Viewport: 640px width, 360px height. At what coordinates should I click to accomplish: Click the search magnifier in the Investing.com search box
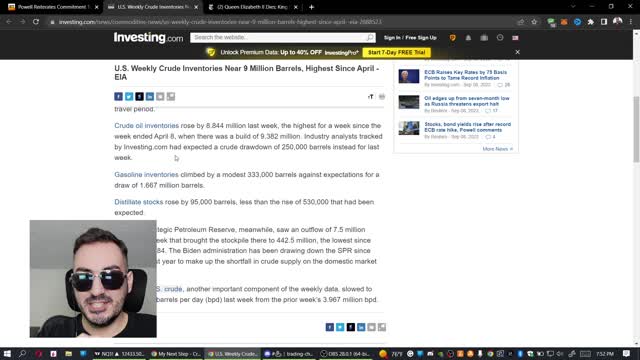(370, 38)
